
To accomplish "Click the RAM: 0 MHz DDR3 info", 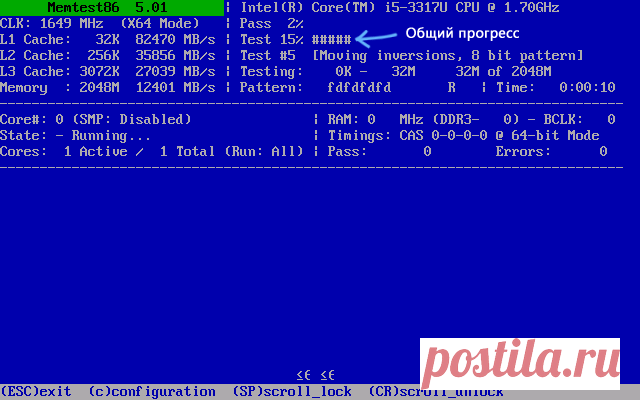I will (x=423, y=119).
